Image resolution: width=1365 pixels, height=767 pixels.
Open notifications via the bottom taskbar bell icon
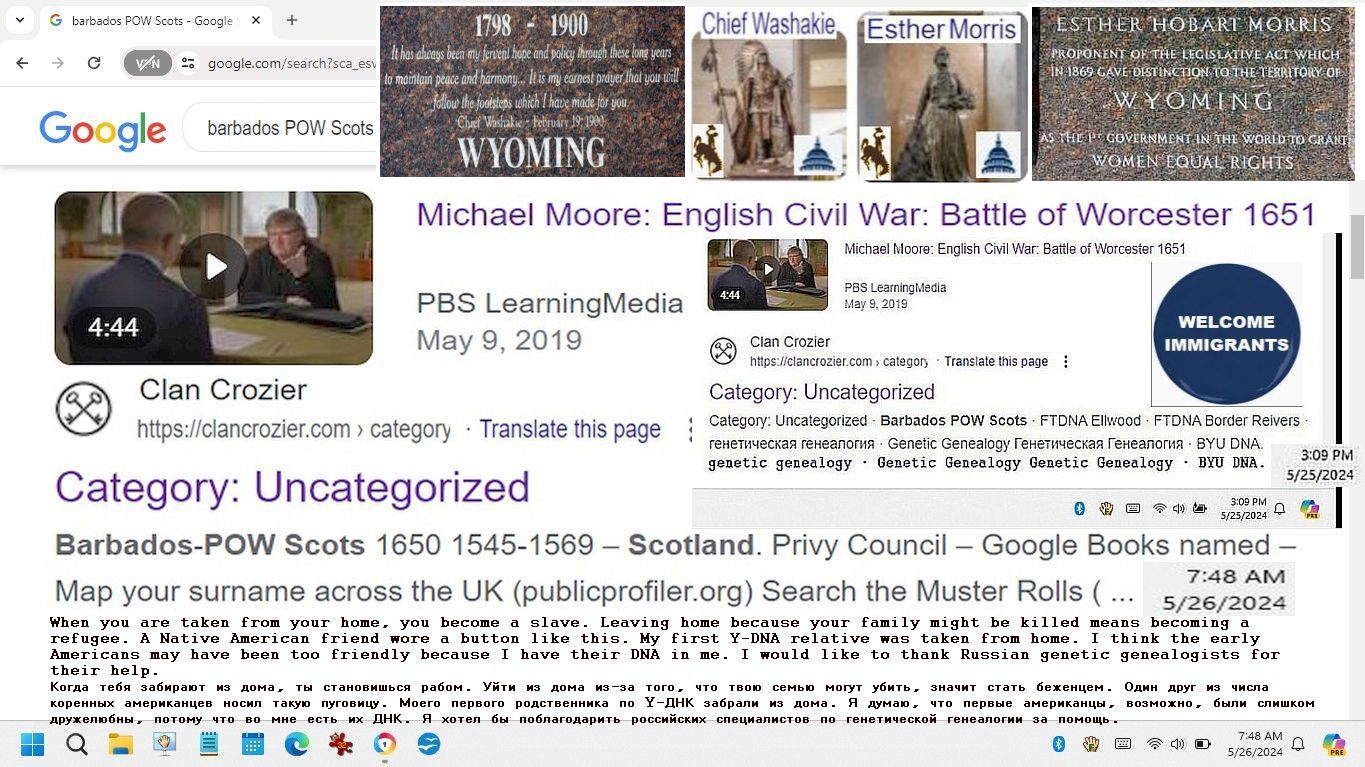click(x=1298, y=744)
